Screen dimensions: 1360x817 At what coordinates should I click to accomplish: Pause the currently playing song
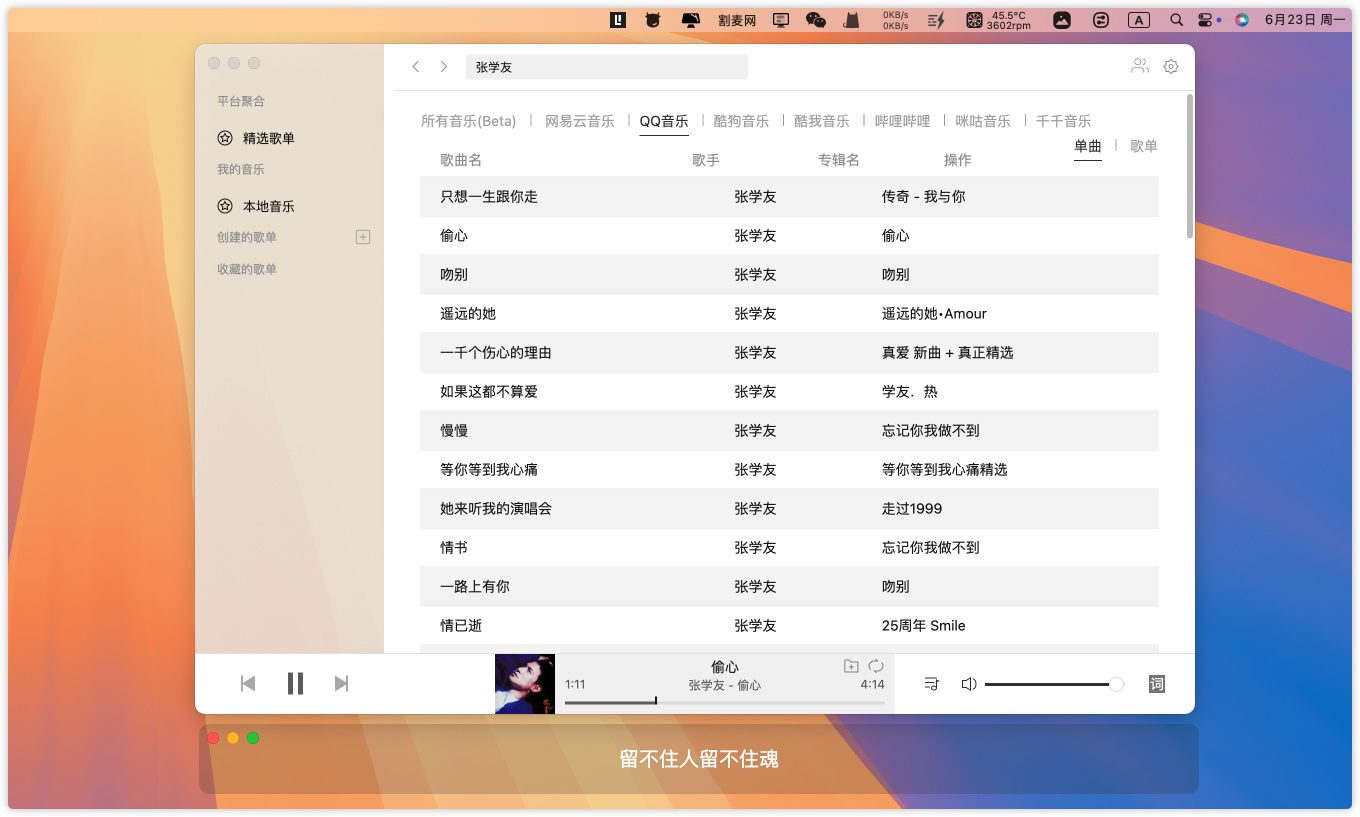pyautogui.click(x=295, y=683)
